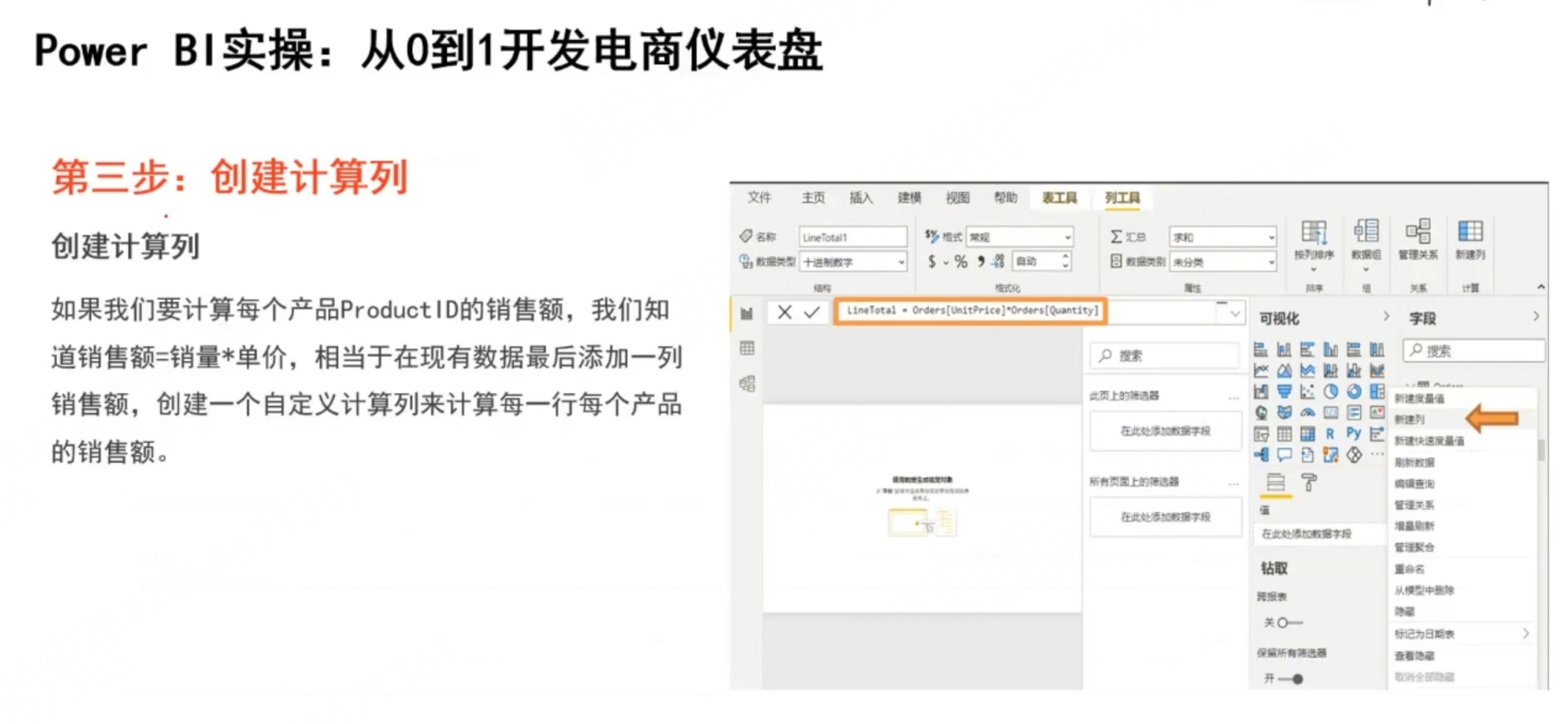Select the stacked bar chart visual
The width and height of the screenshot is (1568, 724).
(x=1260, y=349)
